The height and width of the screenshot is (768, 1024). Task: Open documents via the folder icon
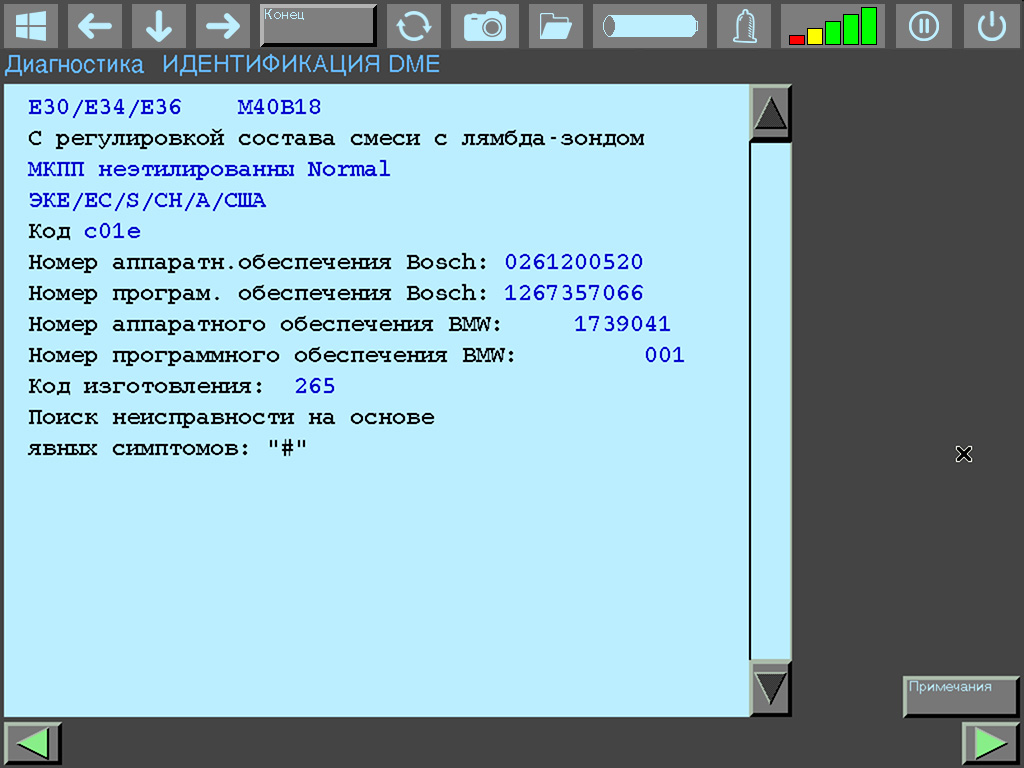(x=555, y=26)
